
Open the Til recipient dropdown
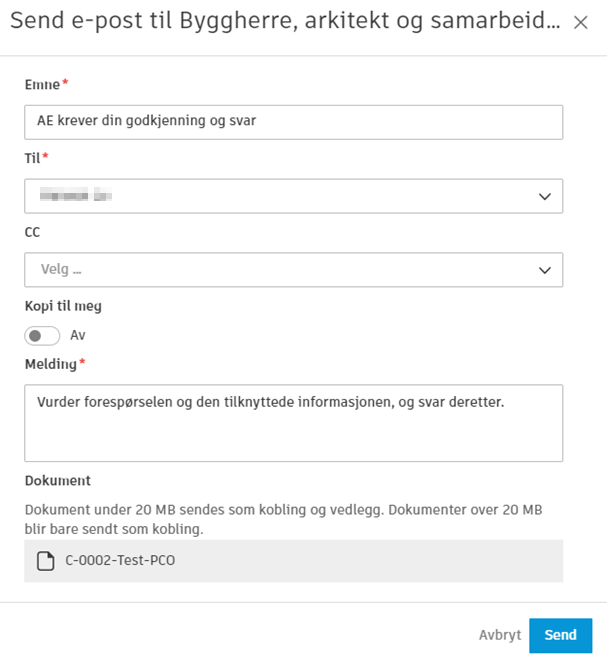[x=293, y=196]
